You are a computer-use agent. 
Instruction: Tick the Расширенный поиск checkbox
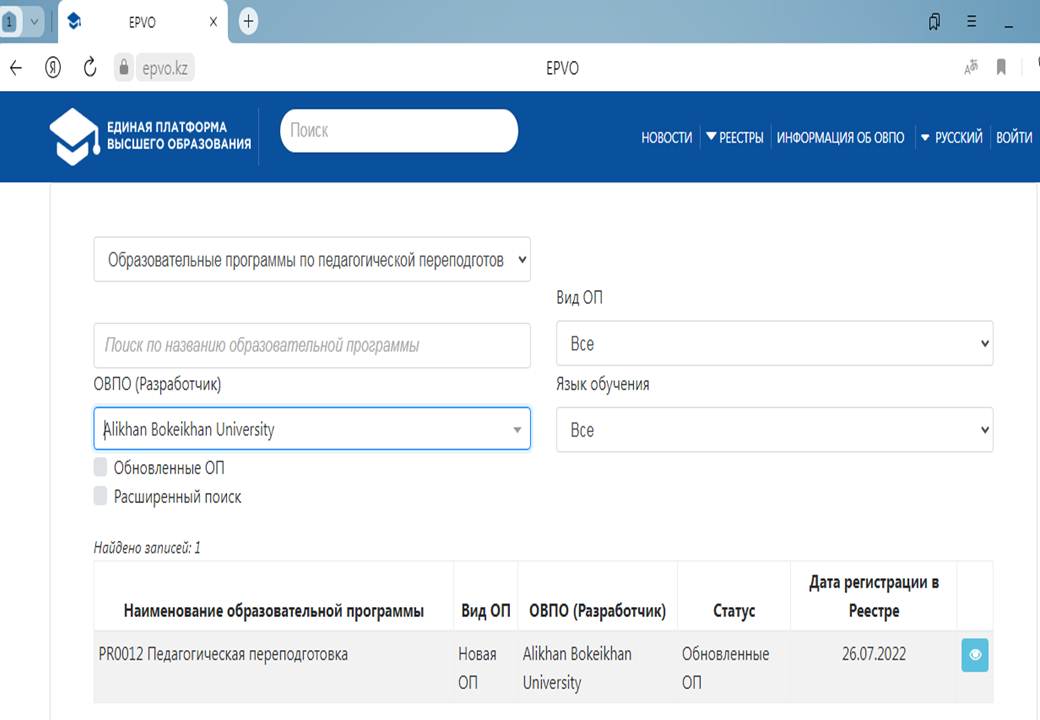click(x=100, y=496)
